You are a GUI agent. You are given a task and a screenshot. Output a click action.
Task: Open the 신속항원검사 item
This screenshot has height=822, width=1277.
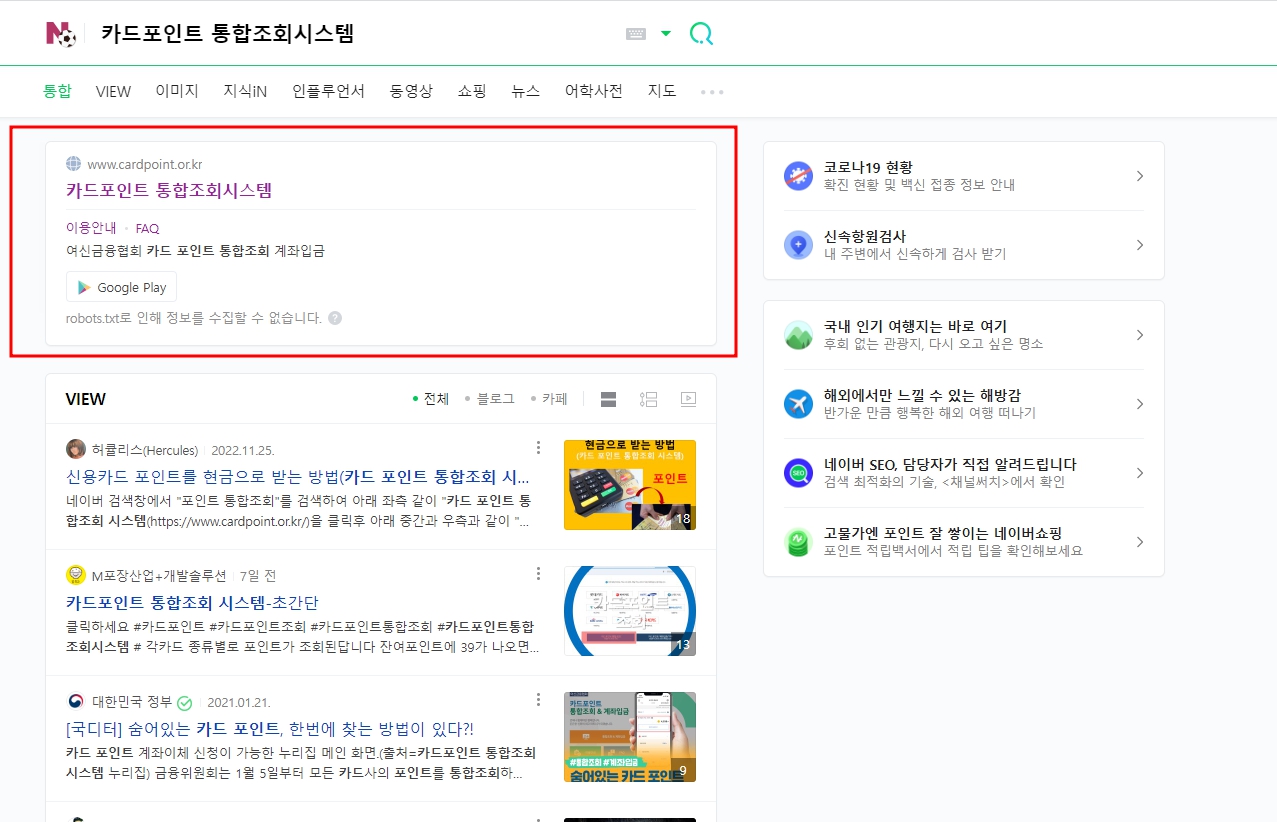point(964,245)
